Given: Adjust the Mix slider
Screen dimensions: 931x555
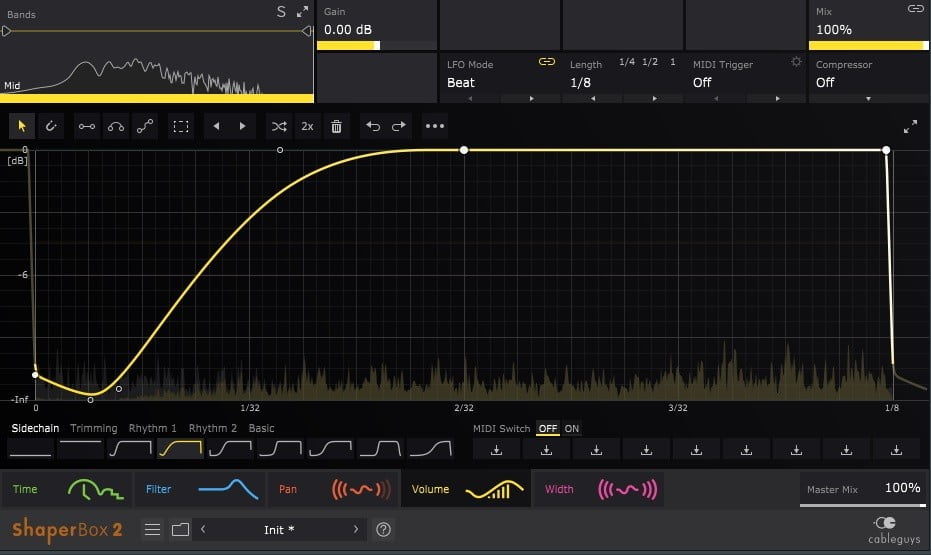Looking at the screenshot, I should click(868, 46).
